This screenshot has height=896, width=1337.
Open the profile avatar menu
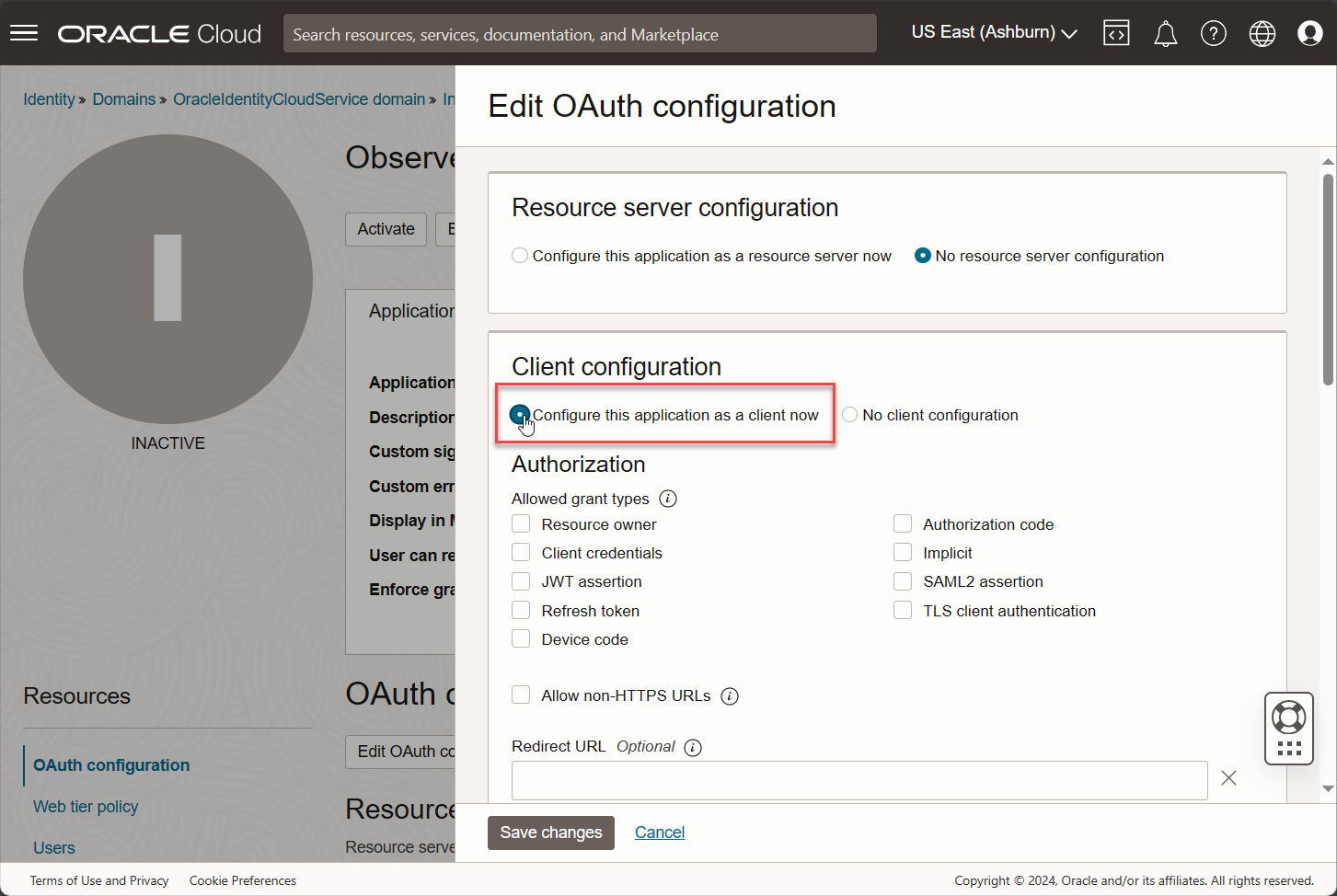click(x=1309, y=32)
